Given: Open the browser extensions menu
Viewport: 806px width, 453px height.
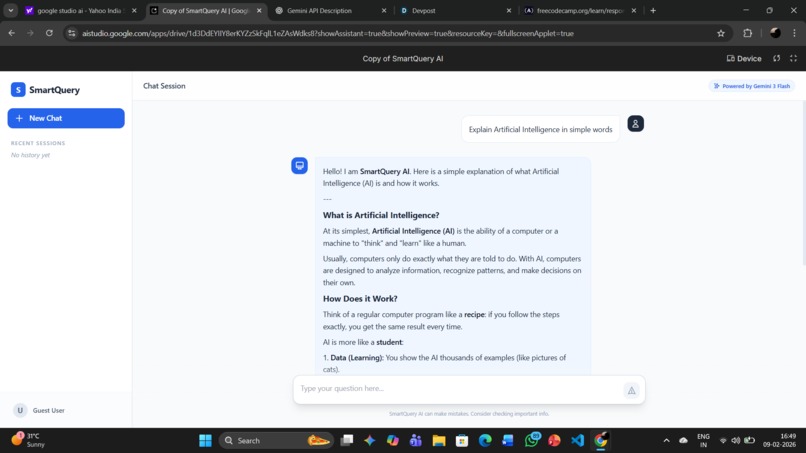Looking at the screenshot, I should coord(747,33).
